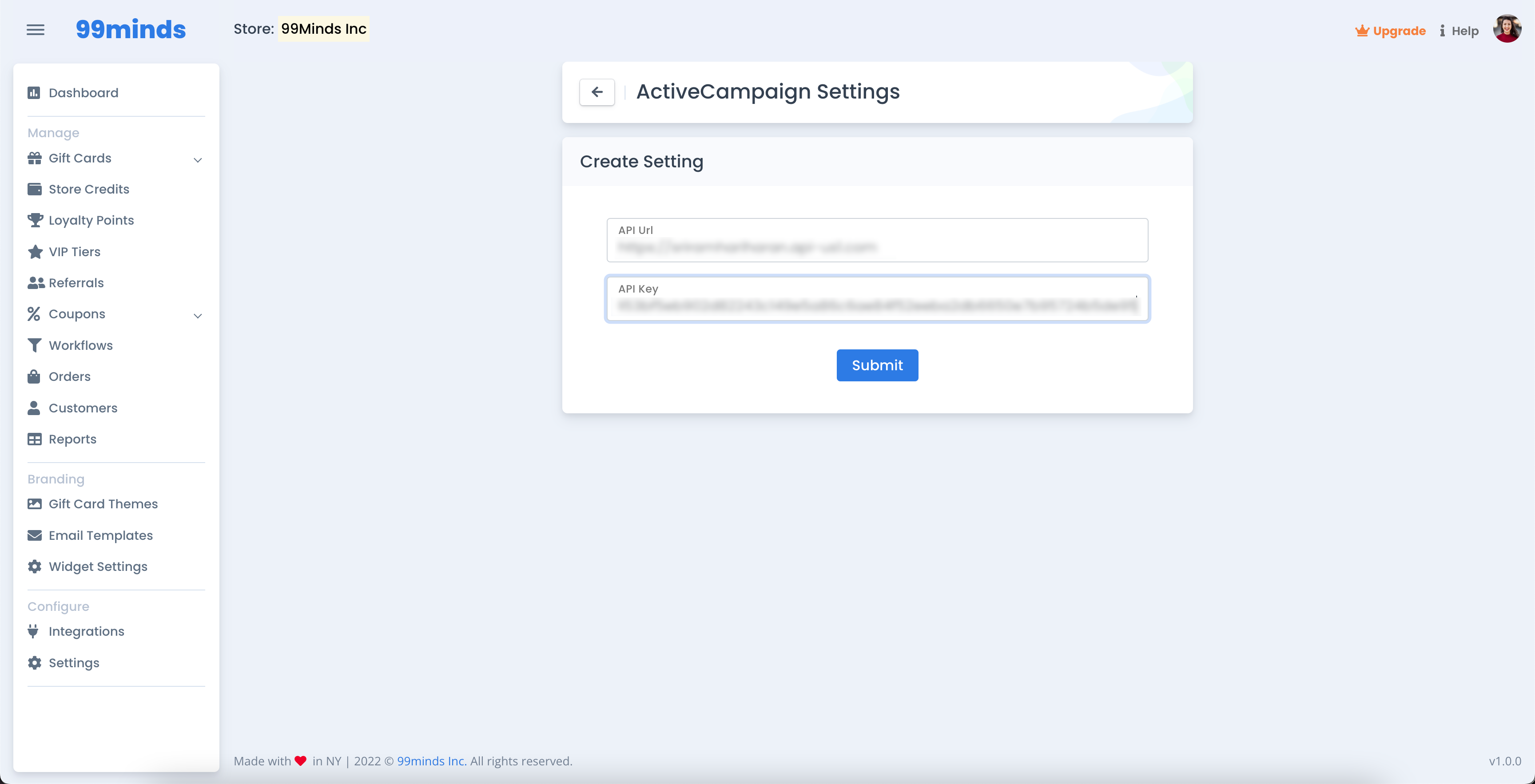Screen dimensions: 1535x784
Task: Click the Upgrade crown icon
Action: (x=1362, y=31)
